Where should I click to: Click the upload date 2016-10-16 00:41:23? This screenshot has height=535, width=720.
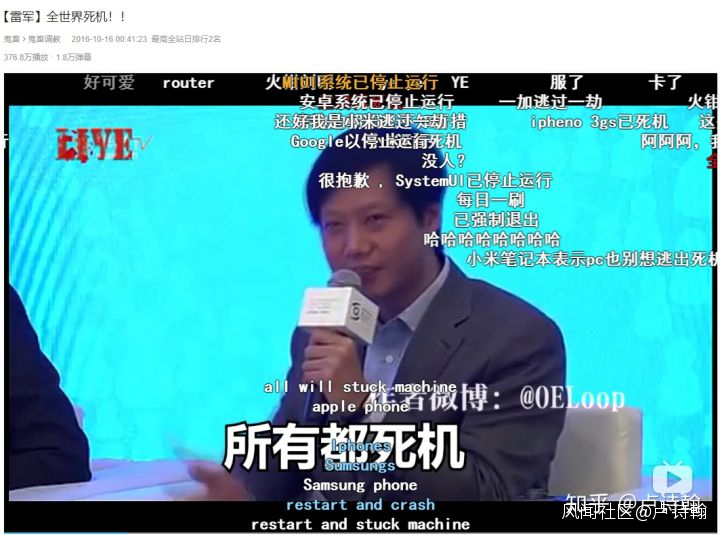109,39
